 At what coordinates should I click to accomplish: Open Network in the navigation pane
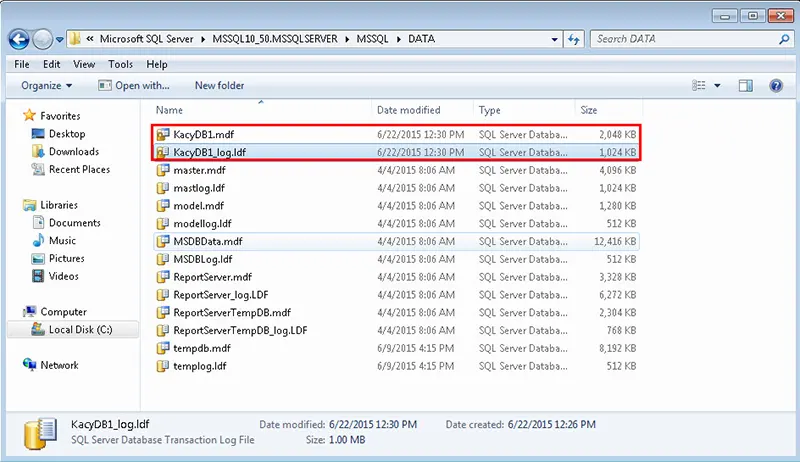[x=59, y=366]
